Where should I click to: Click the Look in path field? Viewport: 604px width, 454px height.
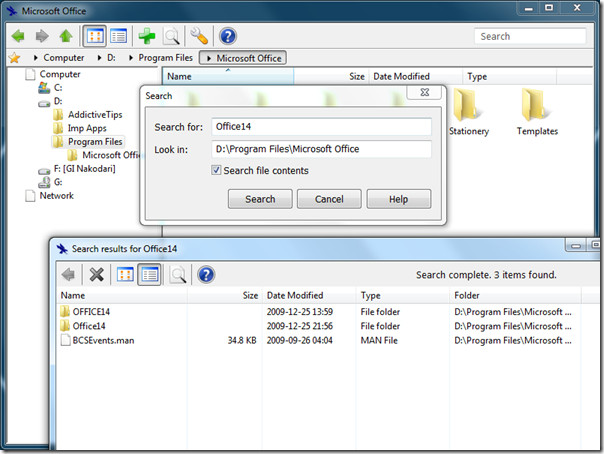321,149
